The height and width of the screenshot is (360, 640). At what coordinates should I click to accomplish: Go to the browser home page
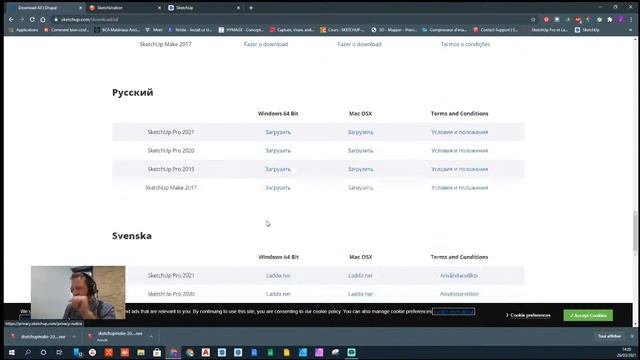[42, 19]
